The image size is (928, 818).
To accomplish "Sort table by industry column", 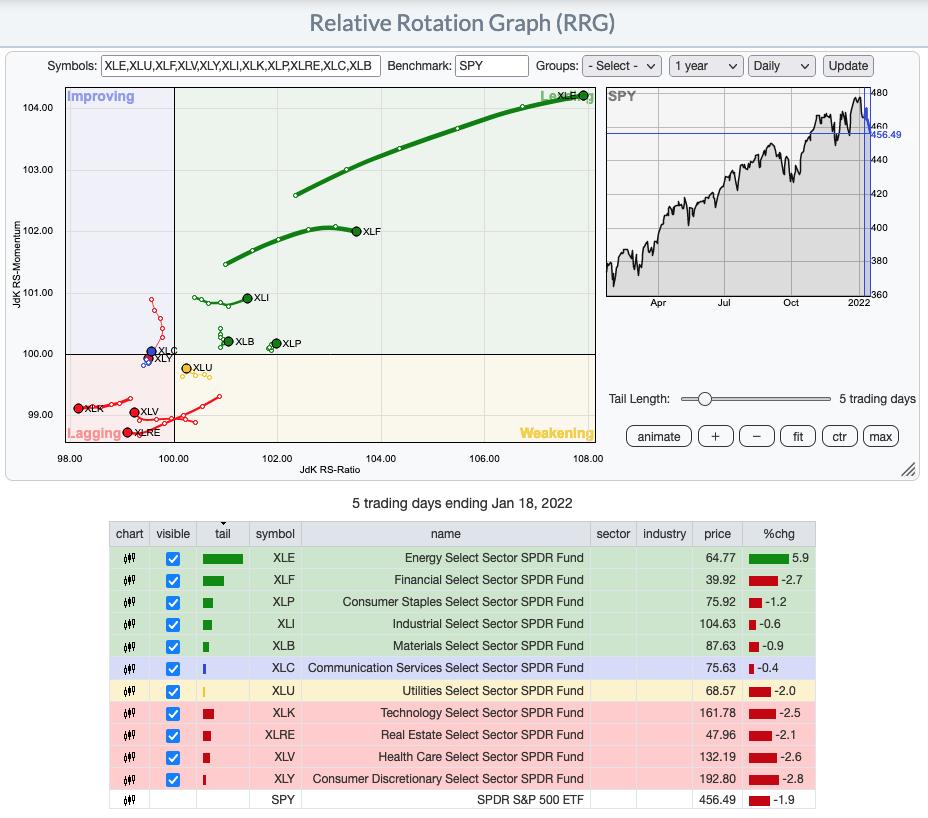I will click(x=664, y=534).
